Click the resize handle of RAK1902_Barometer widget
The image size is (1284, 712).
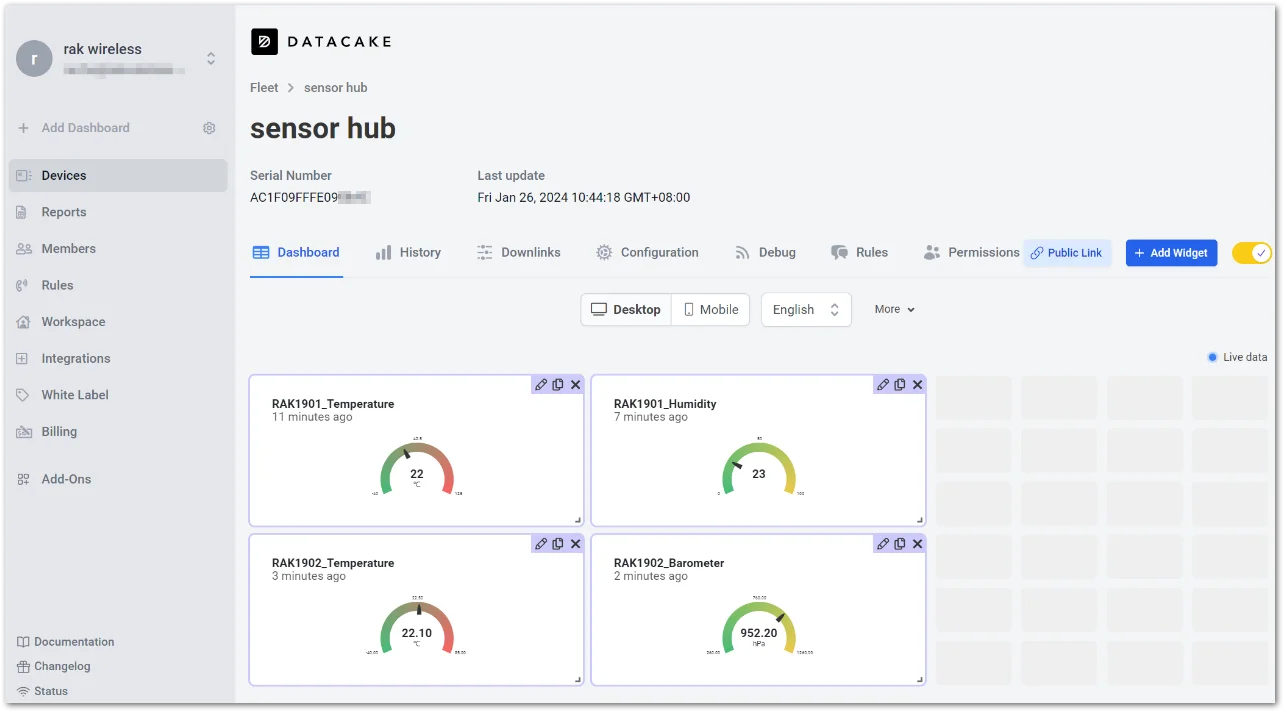coord(920,680)
